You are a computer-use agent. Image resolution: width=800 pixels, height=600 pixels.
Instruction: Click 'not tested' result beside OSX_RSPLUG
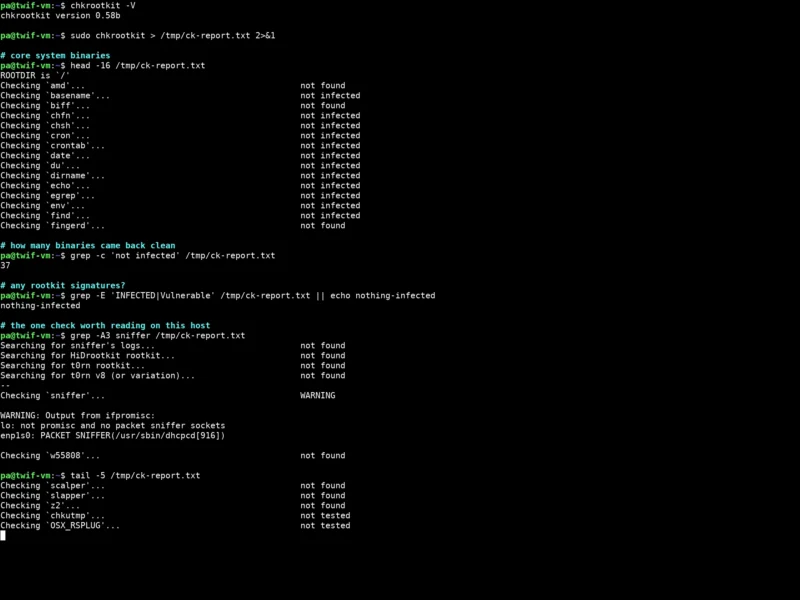click(325, 526)
